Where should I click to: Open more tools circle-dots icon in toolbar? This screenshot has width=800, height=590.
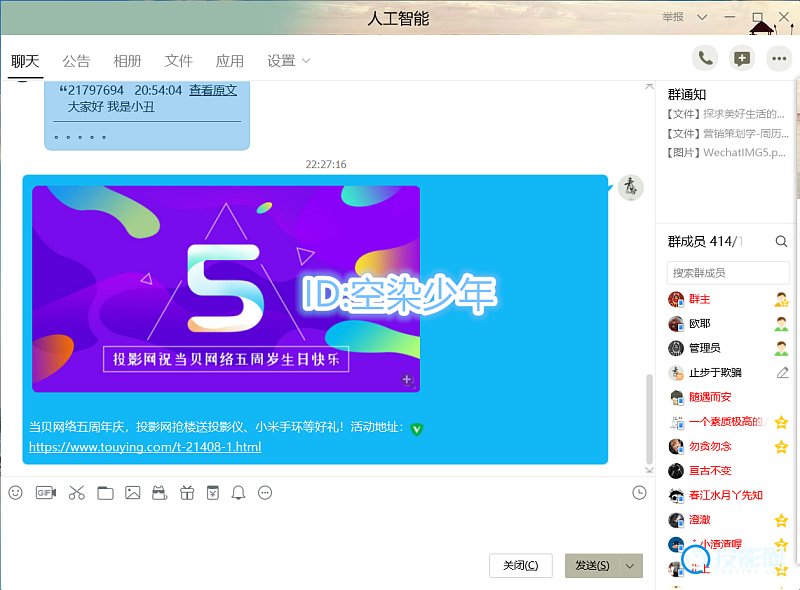click(x=265, y=493)
